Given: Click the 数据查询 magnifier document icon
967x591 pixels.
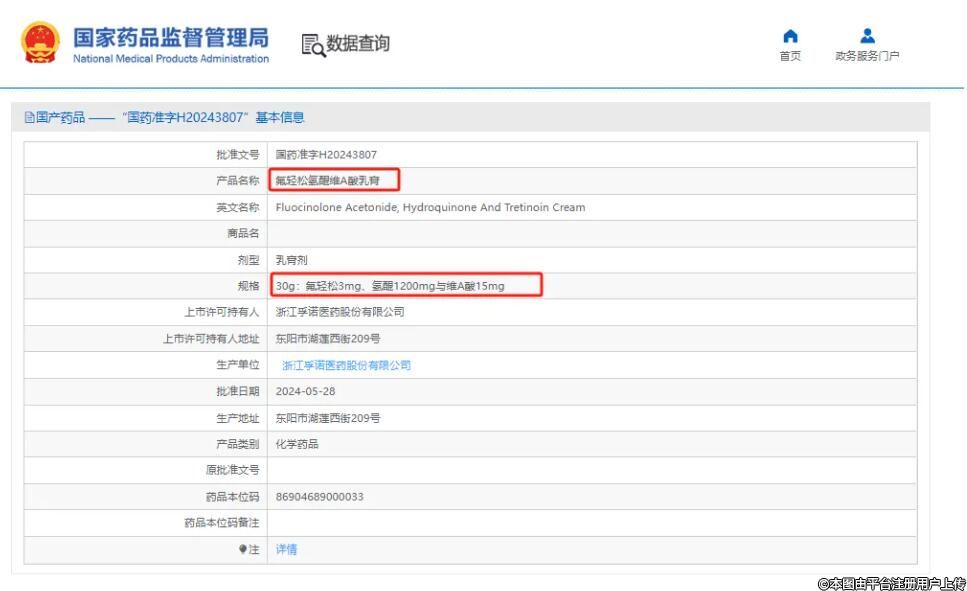Looking at the screenshot, I should point(313,45).
